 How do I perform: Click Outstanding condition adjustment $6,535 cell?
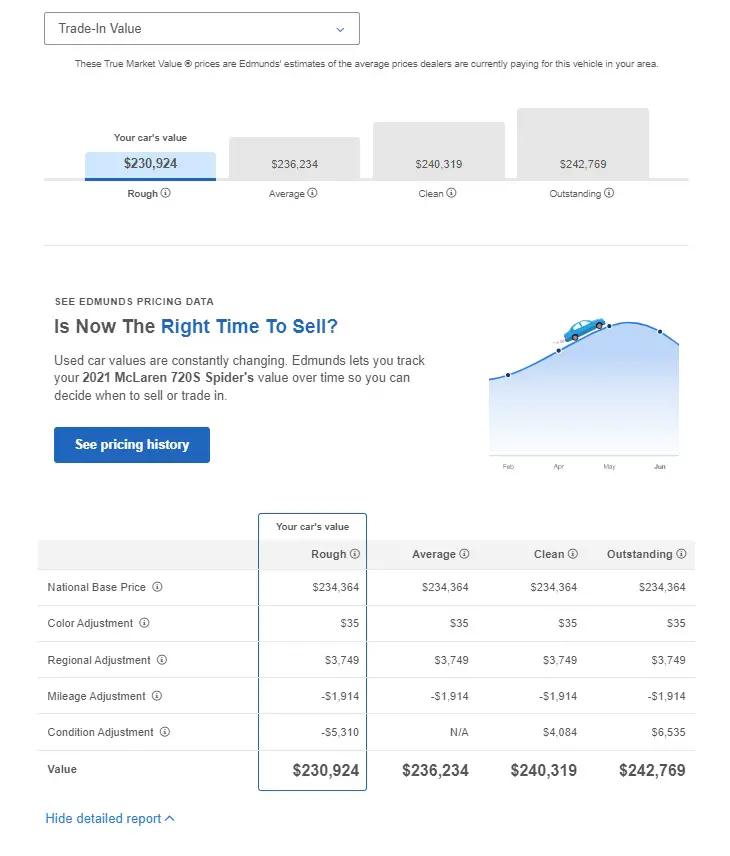click(668, 732)
